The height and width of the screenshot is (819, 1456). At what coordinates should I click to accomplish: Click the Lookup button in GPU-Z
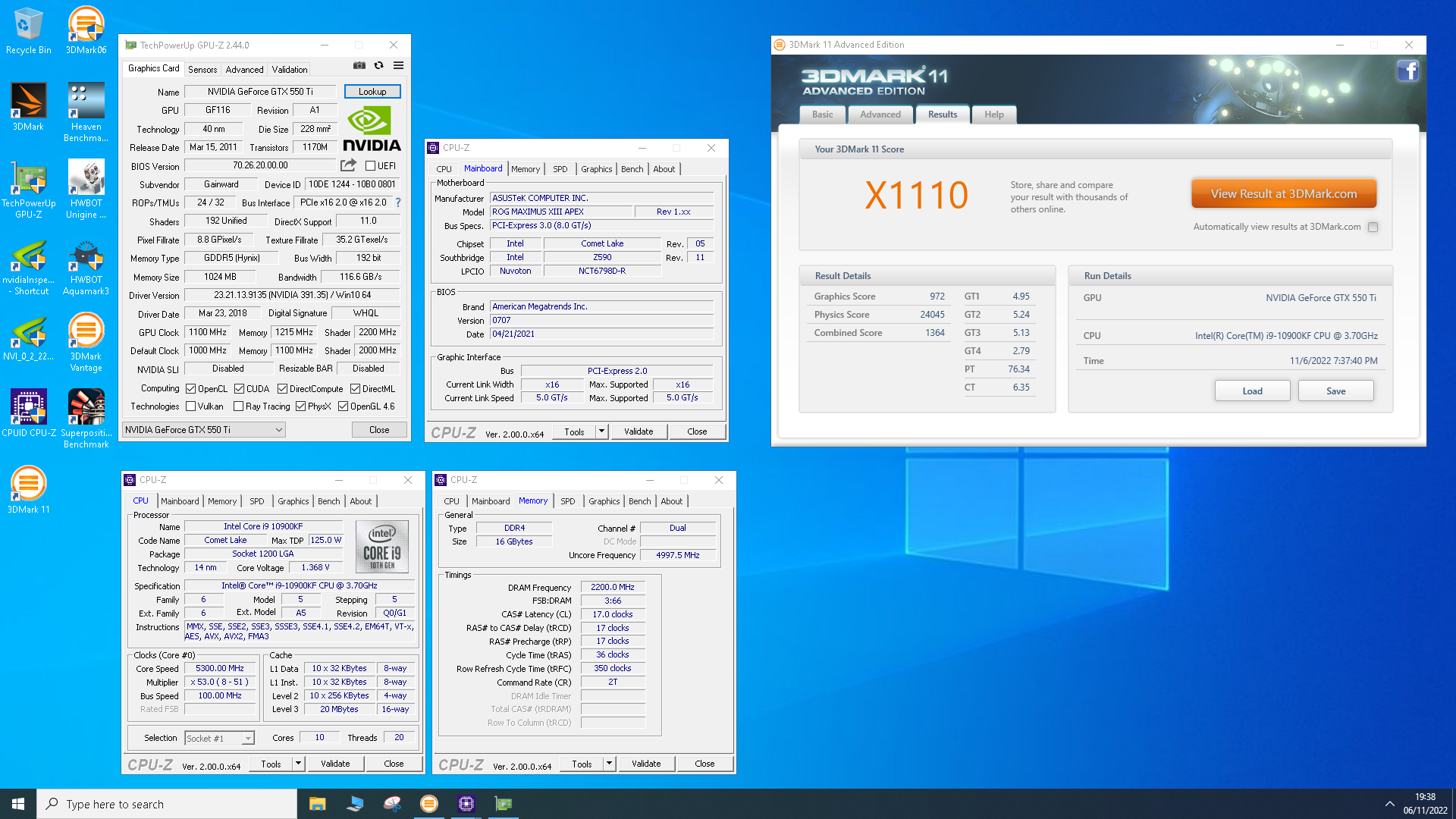coord(372,91)
